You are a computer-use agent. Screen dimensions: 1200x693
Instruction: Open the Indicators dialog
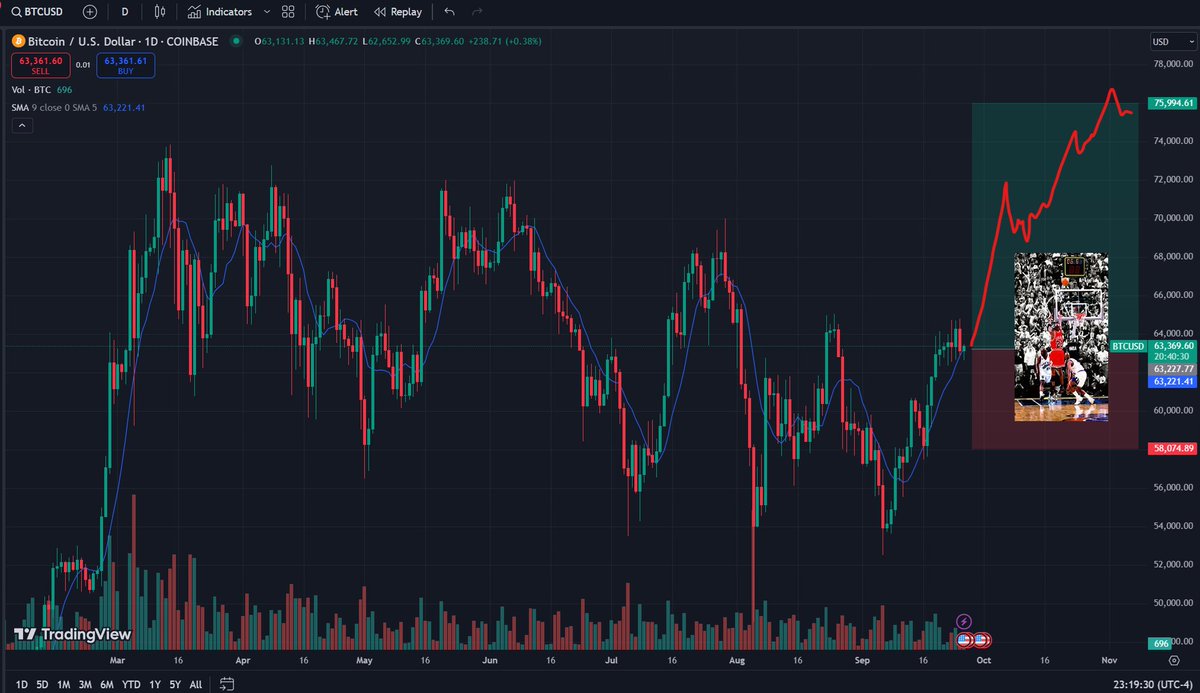(220, 12)
